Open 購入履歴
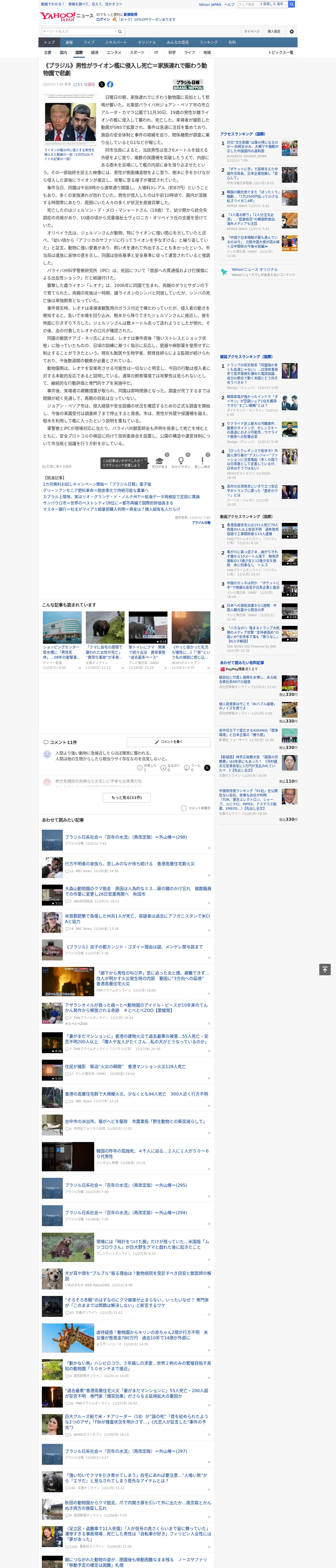The width and height of the screenshot is (336, 1568). (274, 32)
